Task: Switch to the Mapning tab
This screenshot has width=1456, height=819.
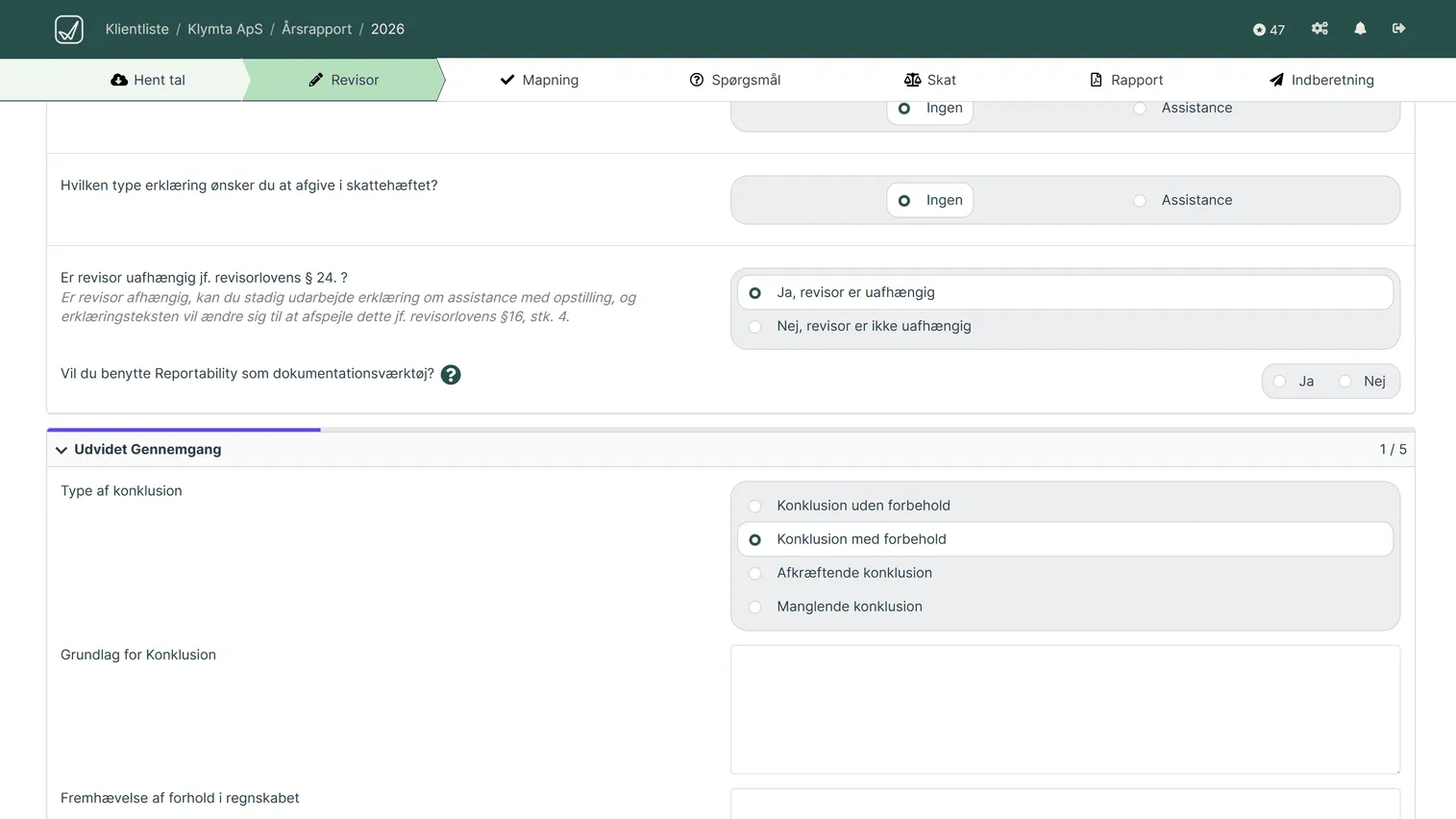Action: coord(539,80)
